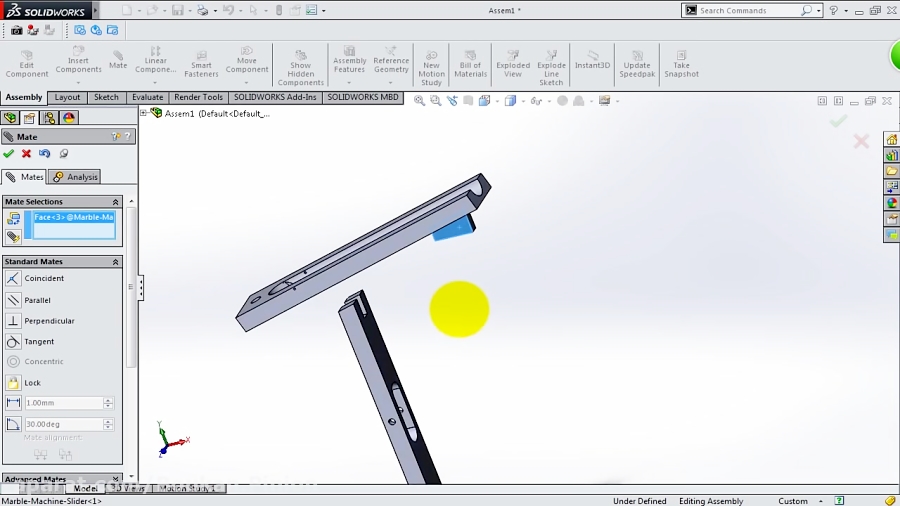
Task: Open DisplayManager tab icon
Action: [69, 118]
